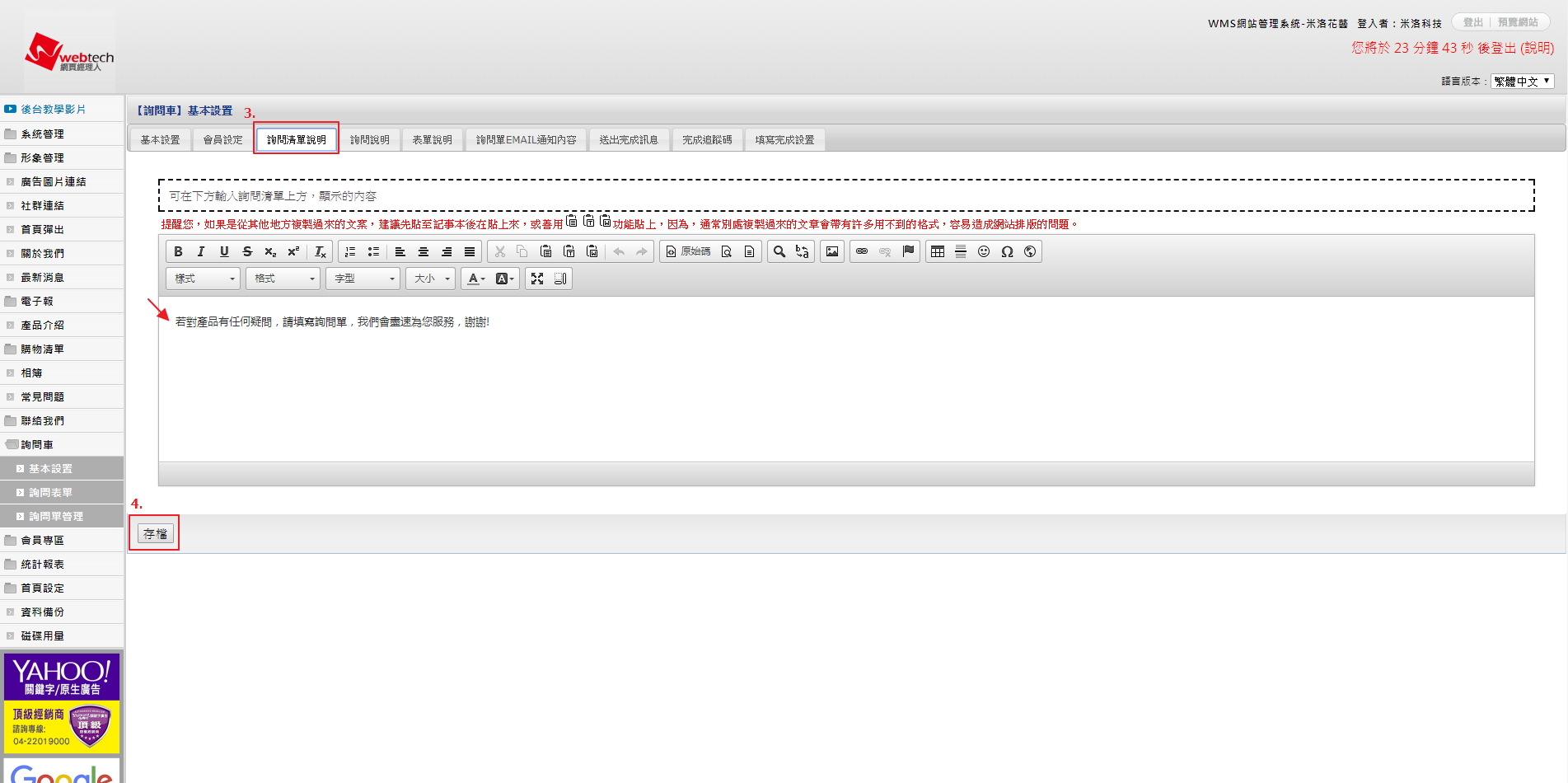Open the 繁體中文 language selector
This screenshot has height=783, width=1568.
tap(1522, 81)
